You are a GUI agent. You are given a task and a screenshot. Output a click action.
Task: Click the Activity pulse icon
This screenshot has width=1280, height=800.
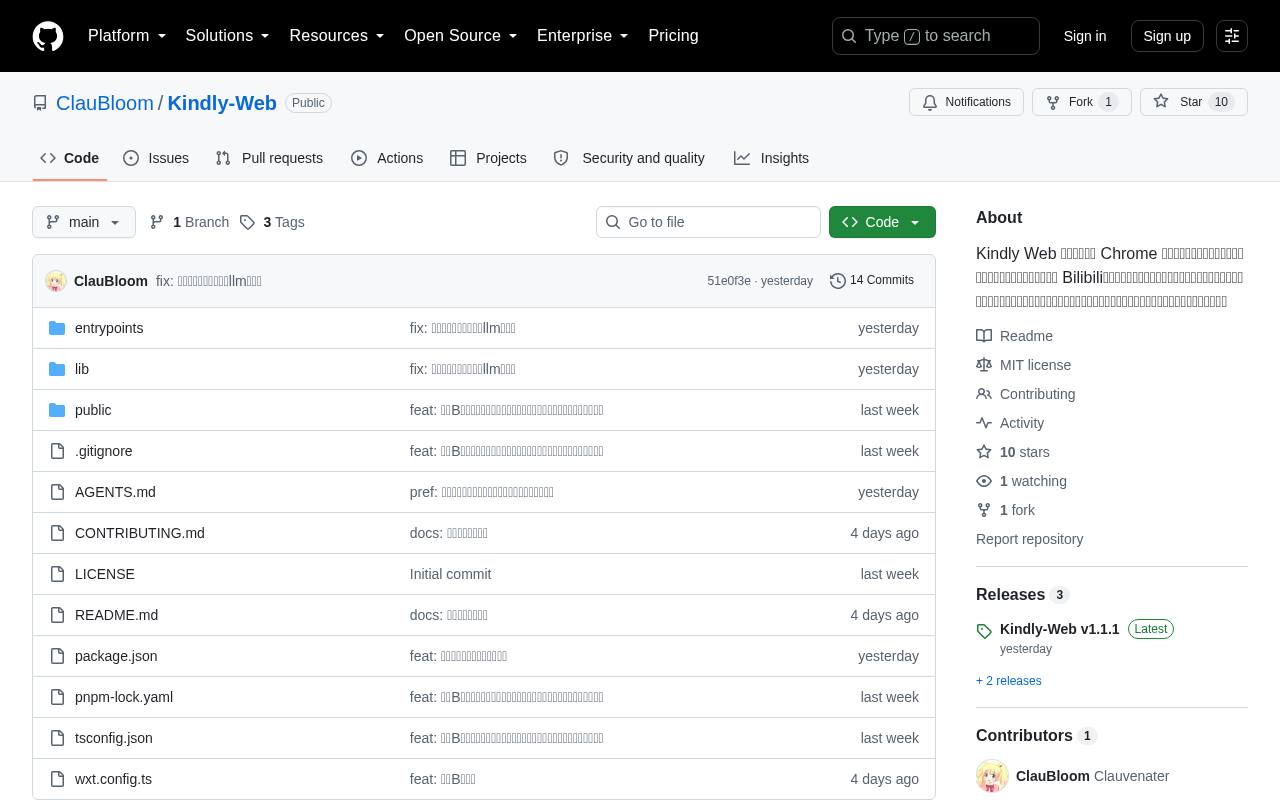[984, 423]
